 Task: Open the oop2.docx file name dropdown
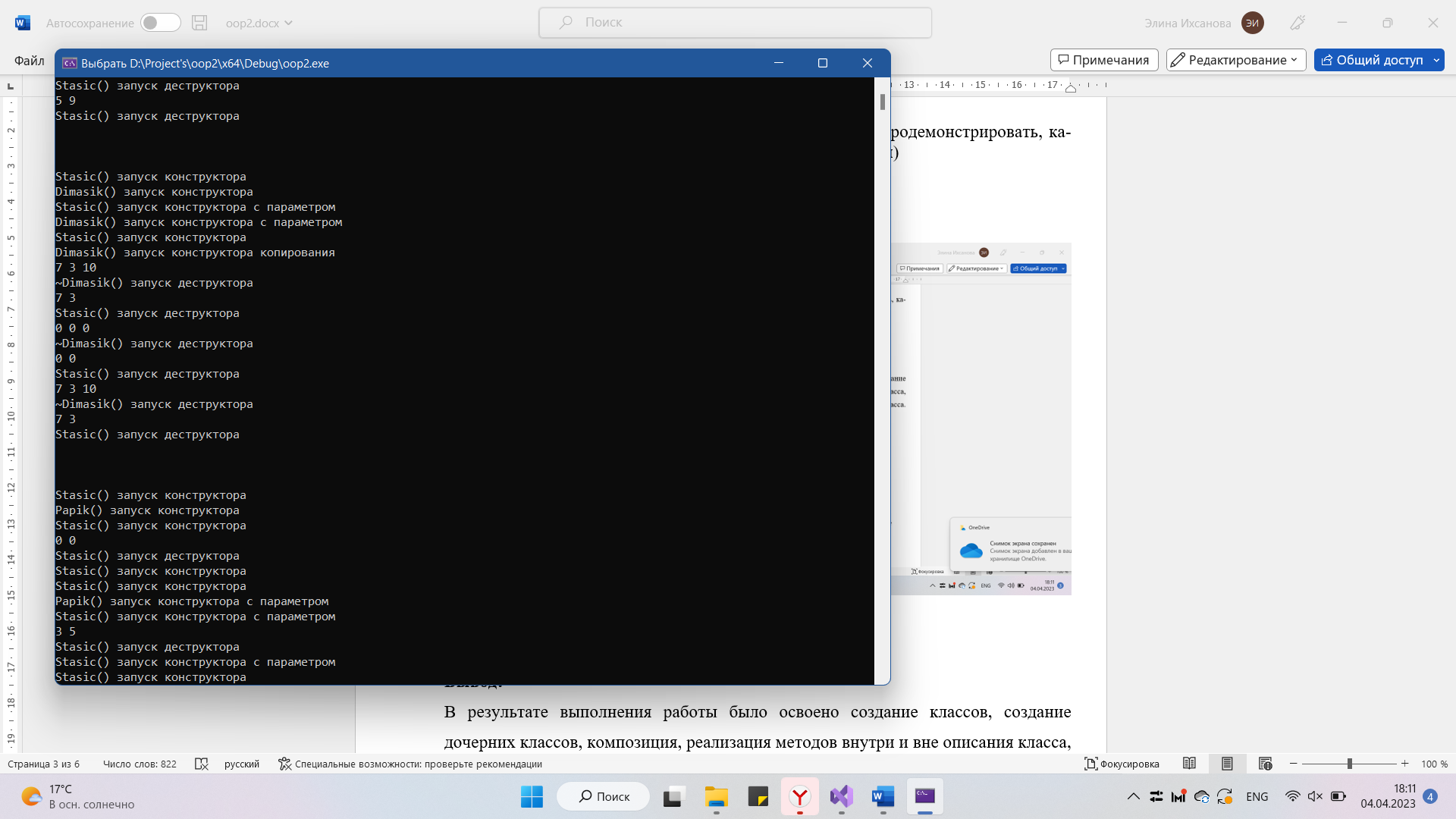259,23
